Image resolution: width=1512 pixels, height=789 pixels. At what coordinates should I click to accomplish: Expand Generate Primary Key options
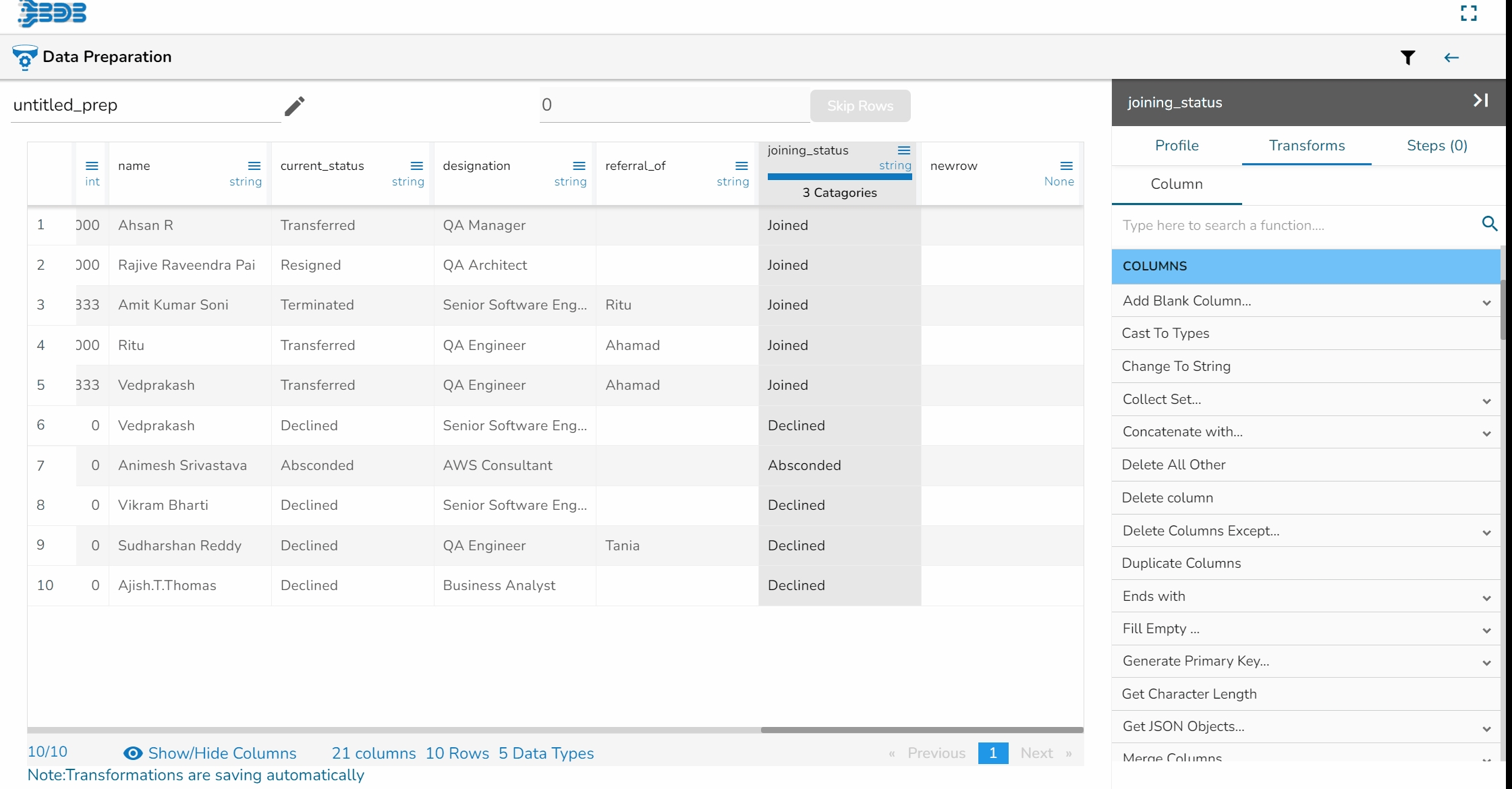[1486, 662]
